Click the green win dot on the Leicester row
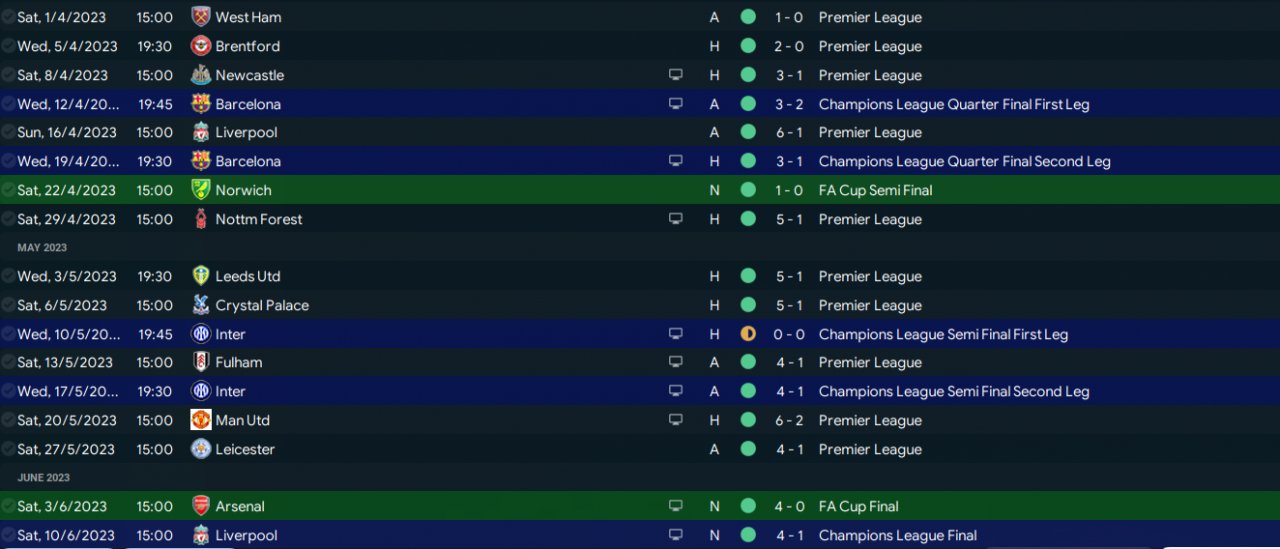This screenshot has height=549, width=1280. (x=748, y=449)
